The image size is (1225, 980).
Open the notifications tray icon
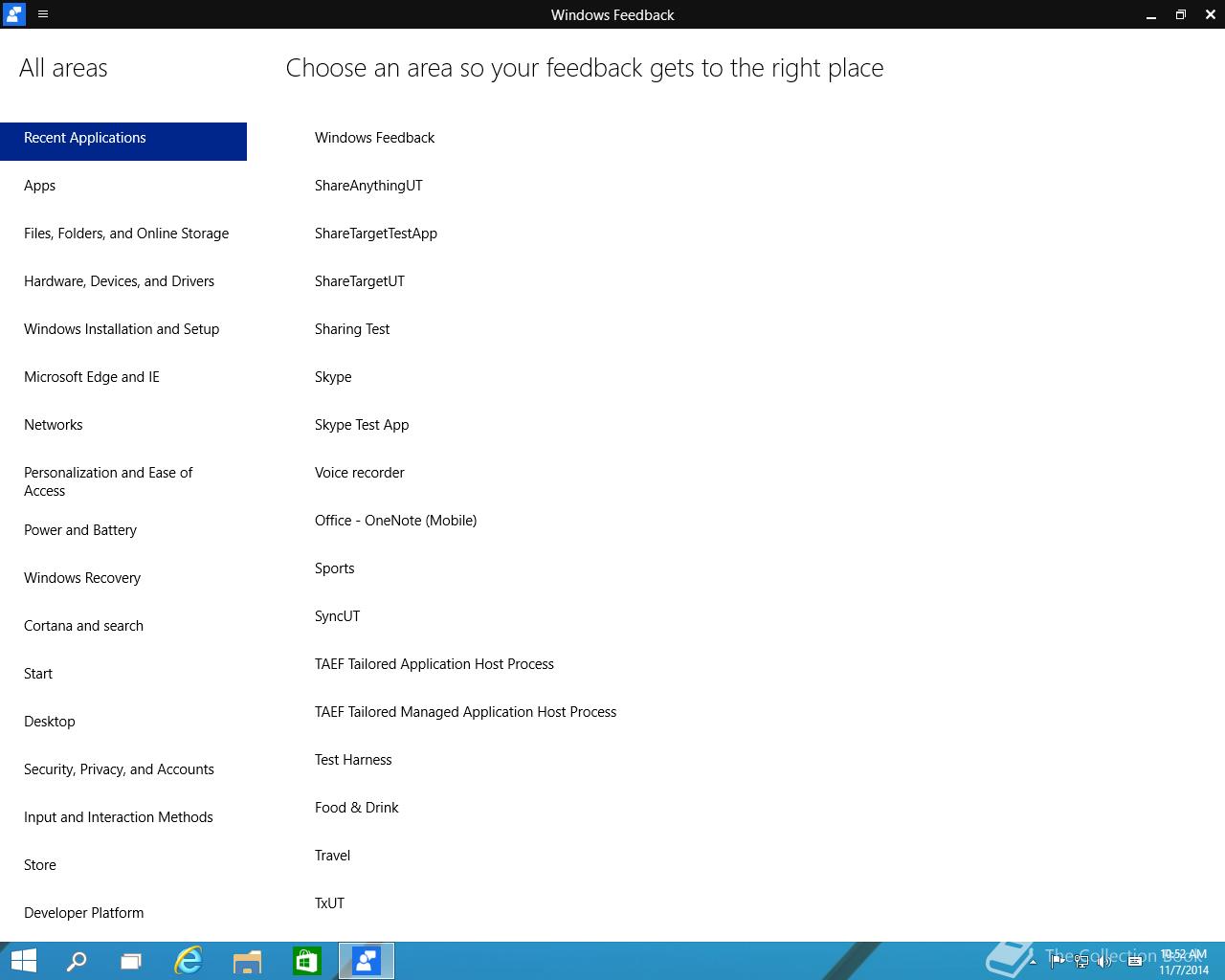[1135, 961]
